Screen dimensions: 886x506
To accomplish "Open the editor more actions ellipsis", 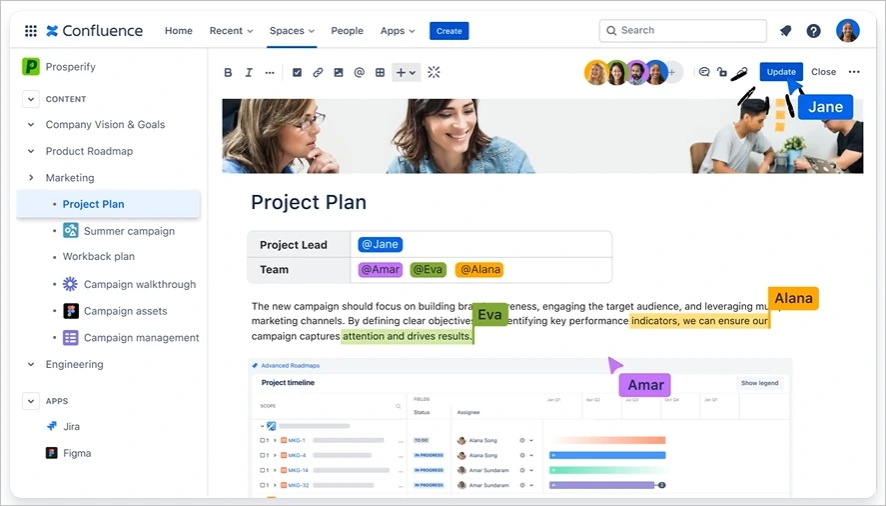I will pyautogui.click(x=854, y=72).
